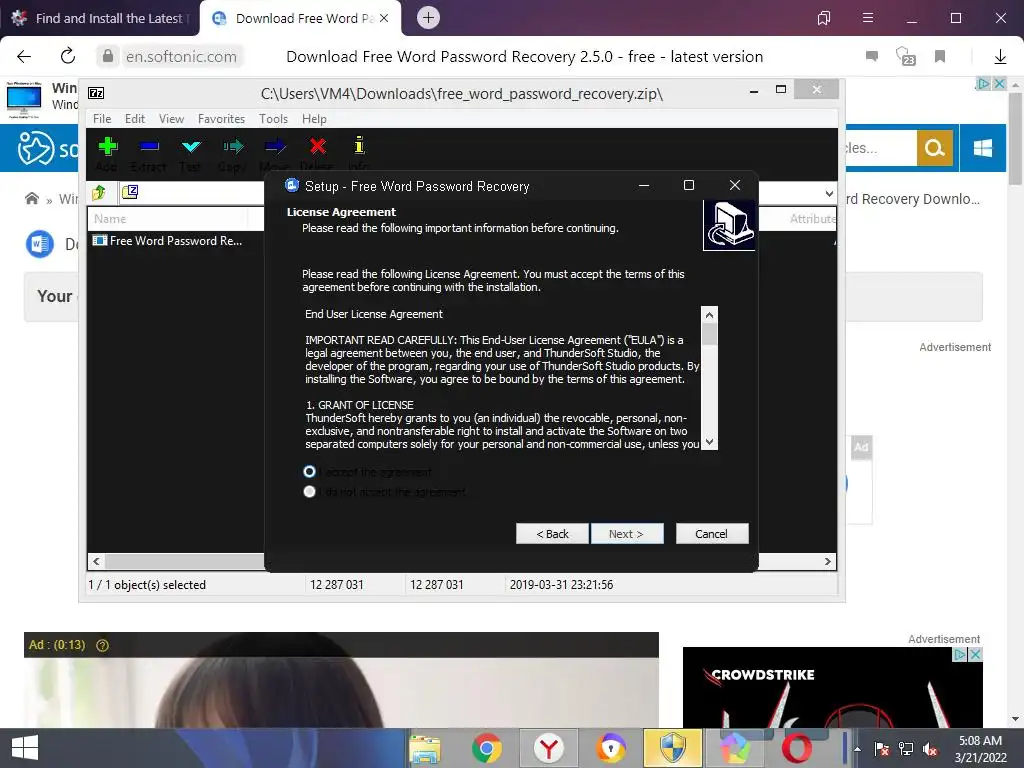The width and height of the screenshot is (1024, 768).
Task: Reload the page with the refresh icon
Action: [68, 56]
